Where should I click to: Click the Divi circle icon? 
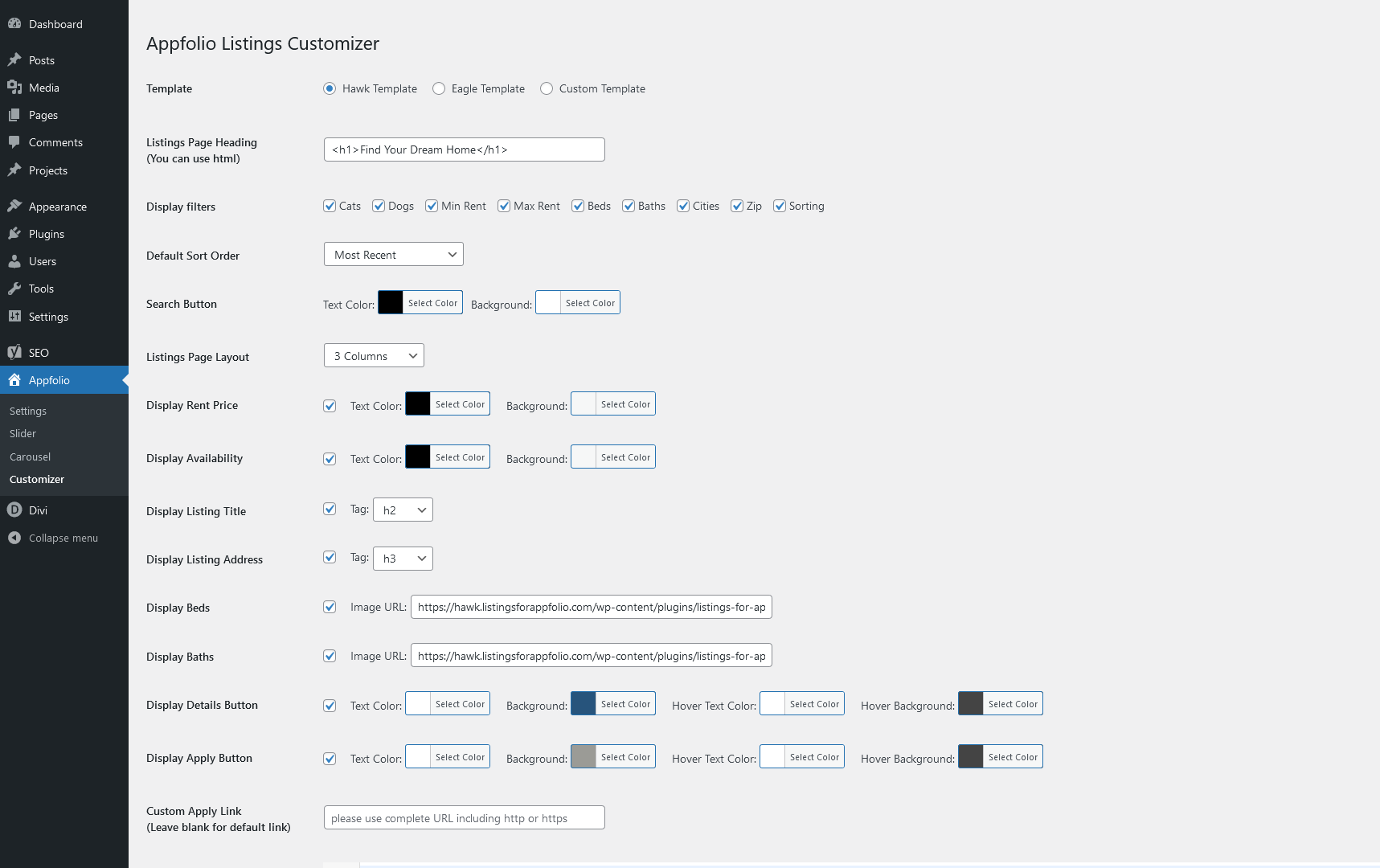click(x=14, y=510)
